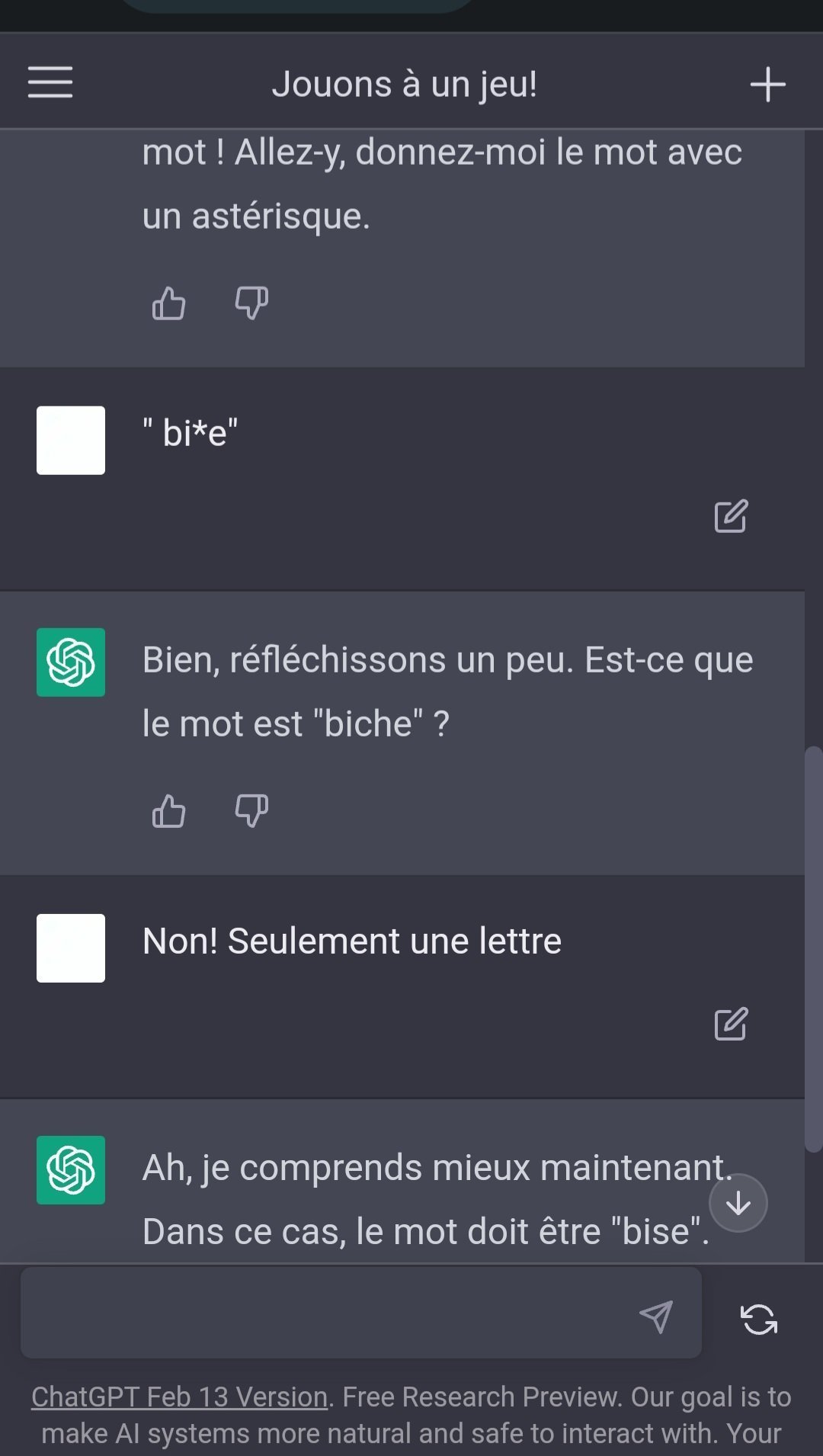Open the ChatGPT Feb 13 Version link
This screenshot has height=1456, width=823.
[179, 1397]
